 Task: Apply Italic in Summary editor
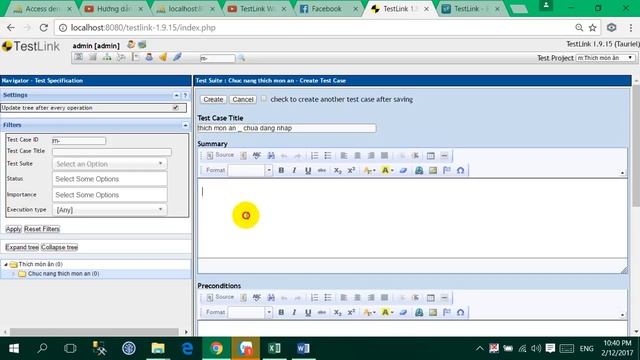(x=294, y=170)
